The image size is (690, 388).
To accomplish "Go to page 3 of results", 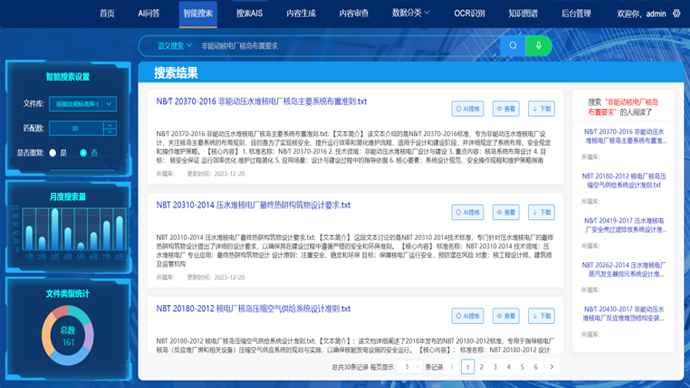I will coord(495,366).
